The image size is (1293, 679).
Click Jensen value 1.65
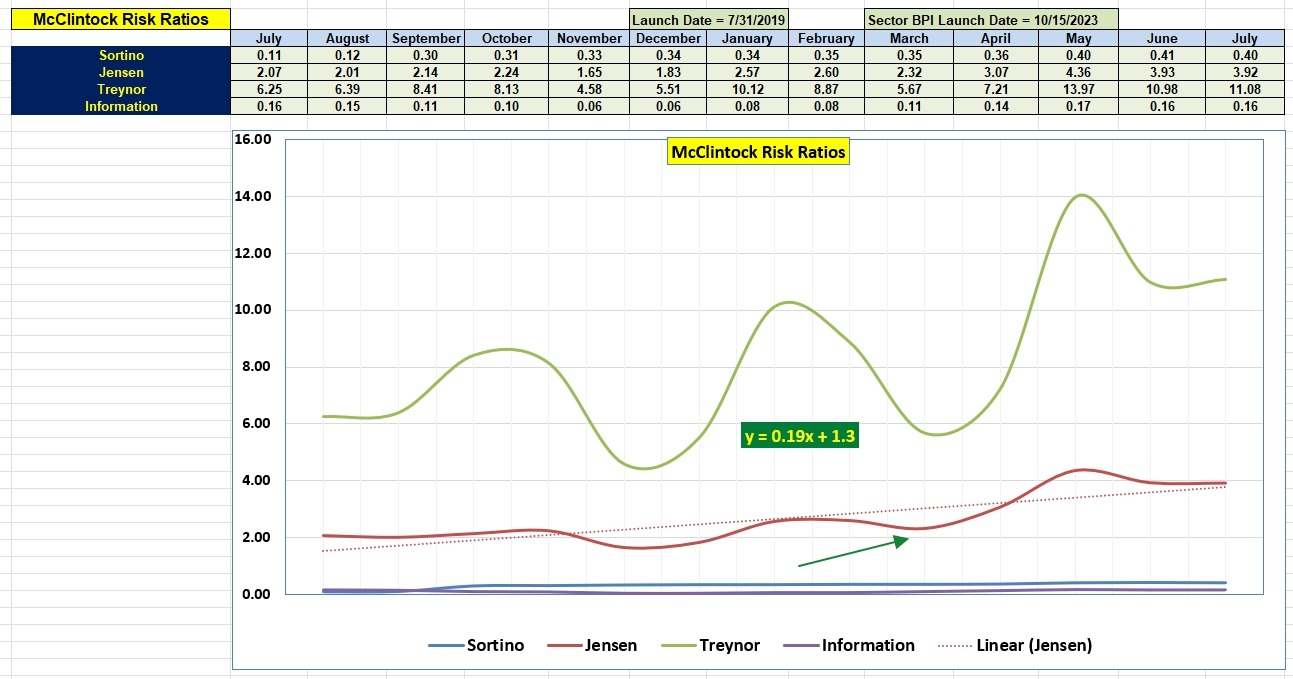coord(589,72)
